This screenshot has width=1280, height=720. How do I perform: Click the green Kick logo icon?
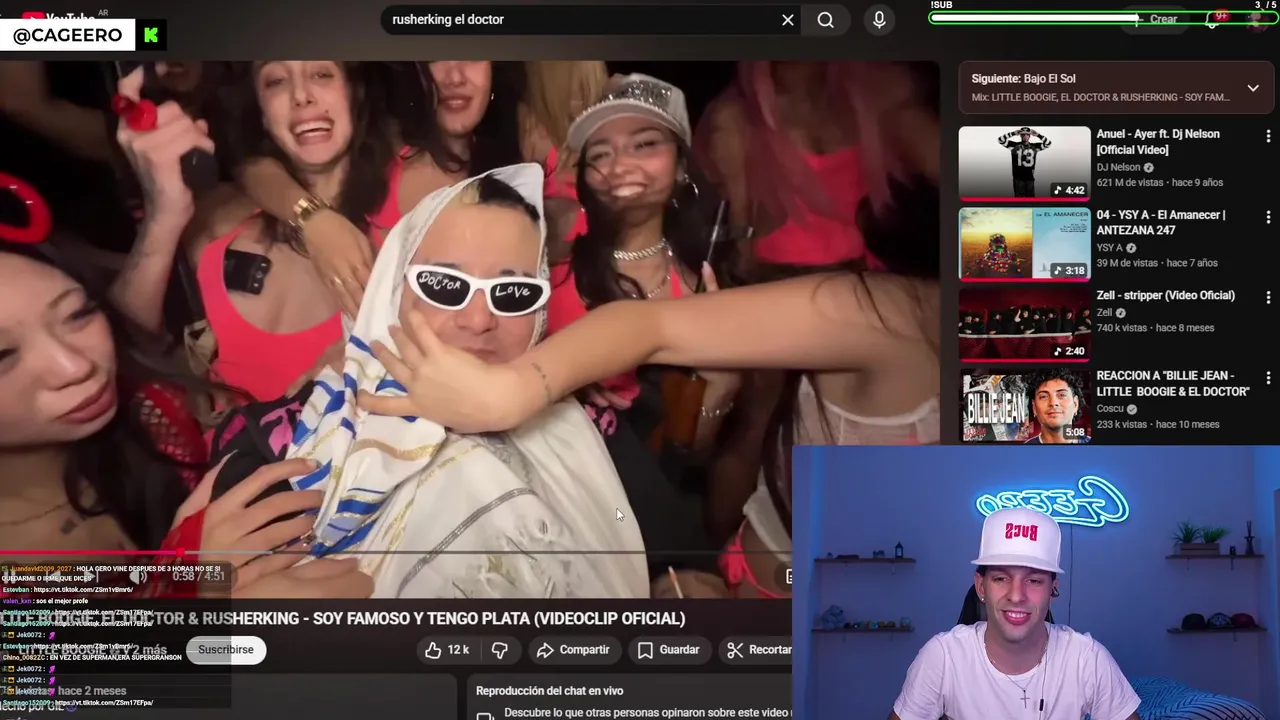tap(151, 36)
